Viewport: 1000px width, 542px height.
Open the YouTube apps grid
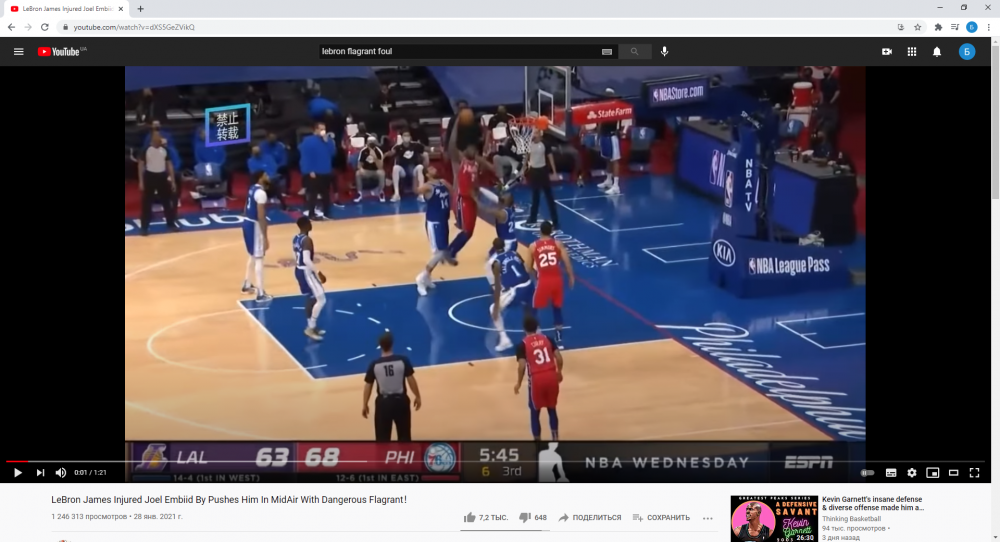pos(912,51)
